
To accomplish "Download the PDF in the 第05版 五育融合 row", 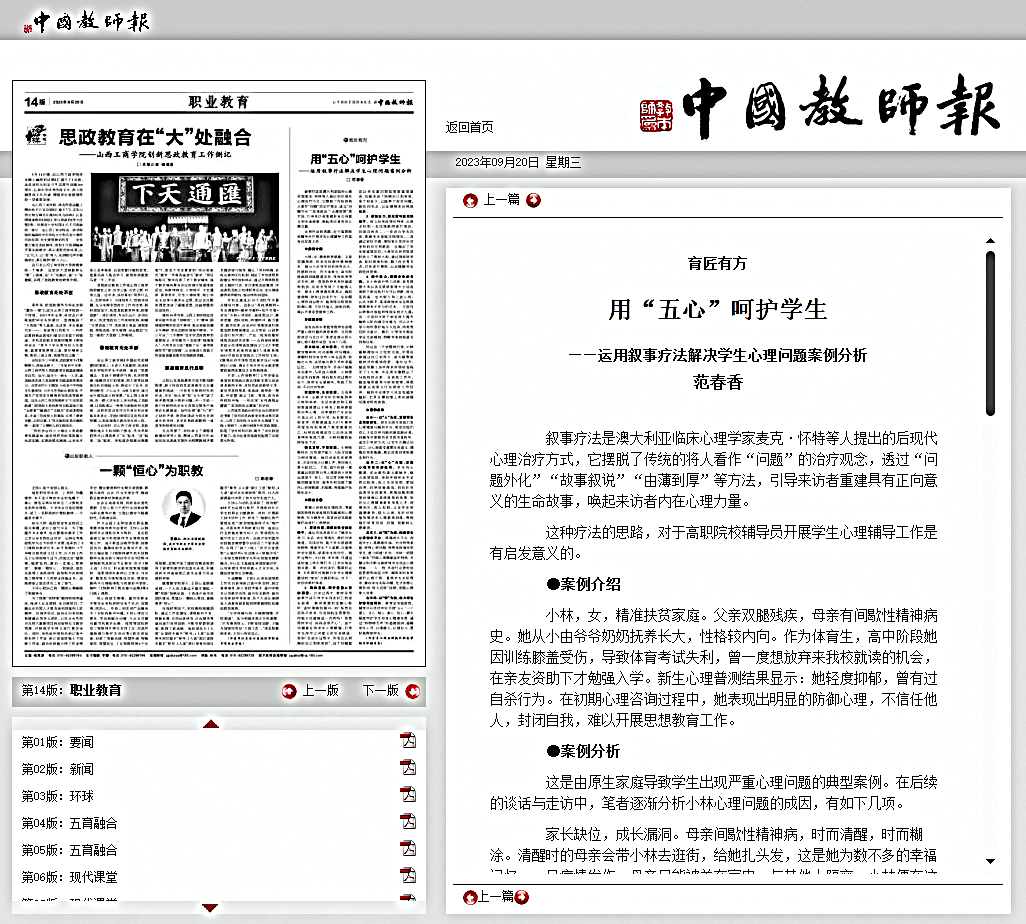I will pos(408,849).
